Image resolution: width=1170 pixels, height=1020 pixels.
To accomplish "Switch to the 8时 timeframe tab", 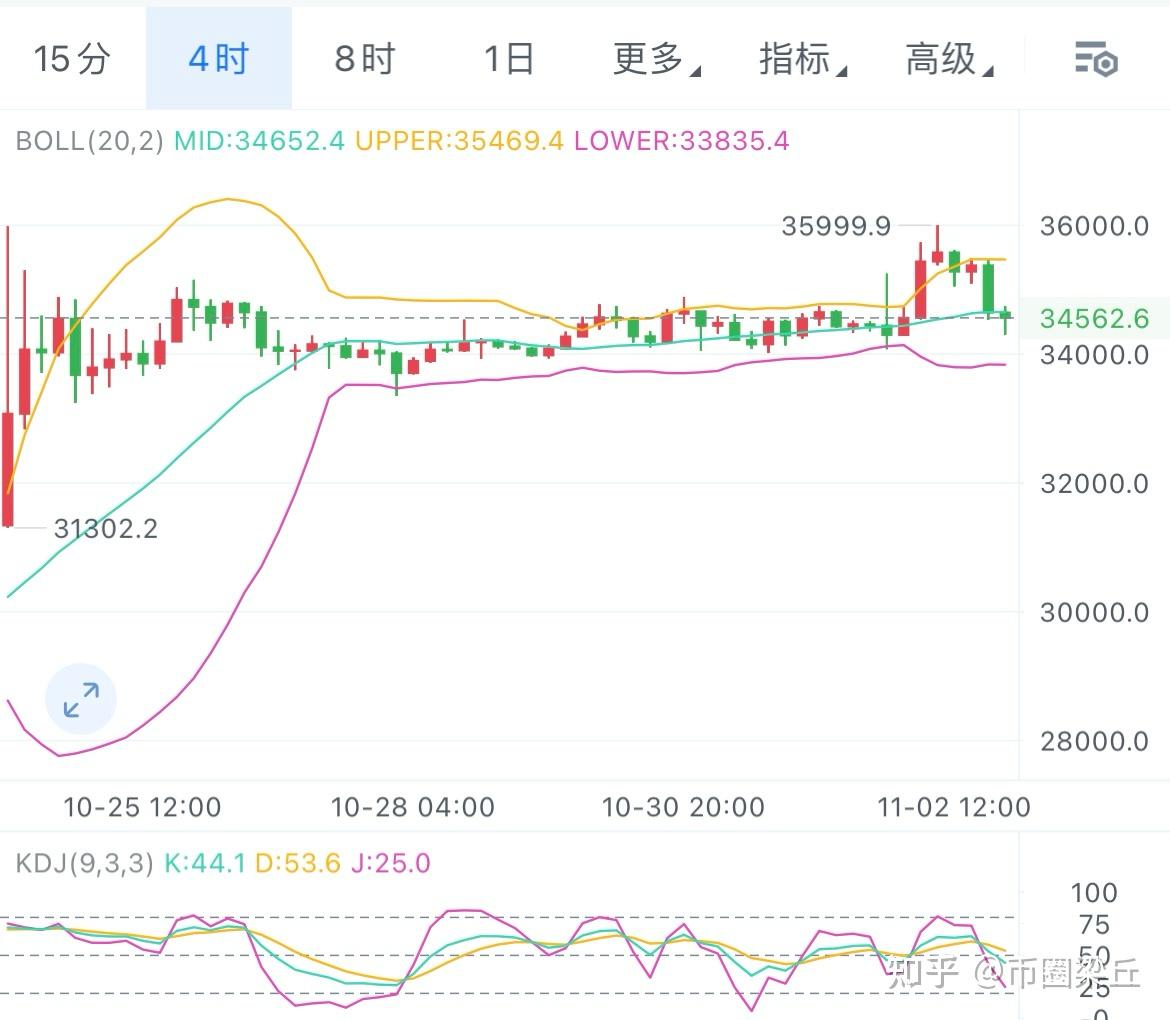I will tap(365, 58).
